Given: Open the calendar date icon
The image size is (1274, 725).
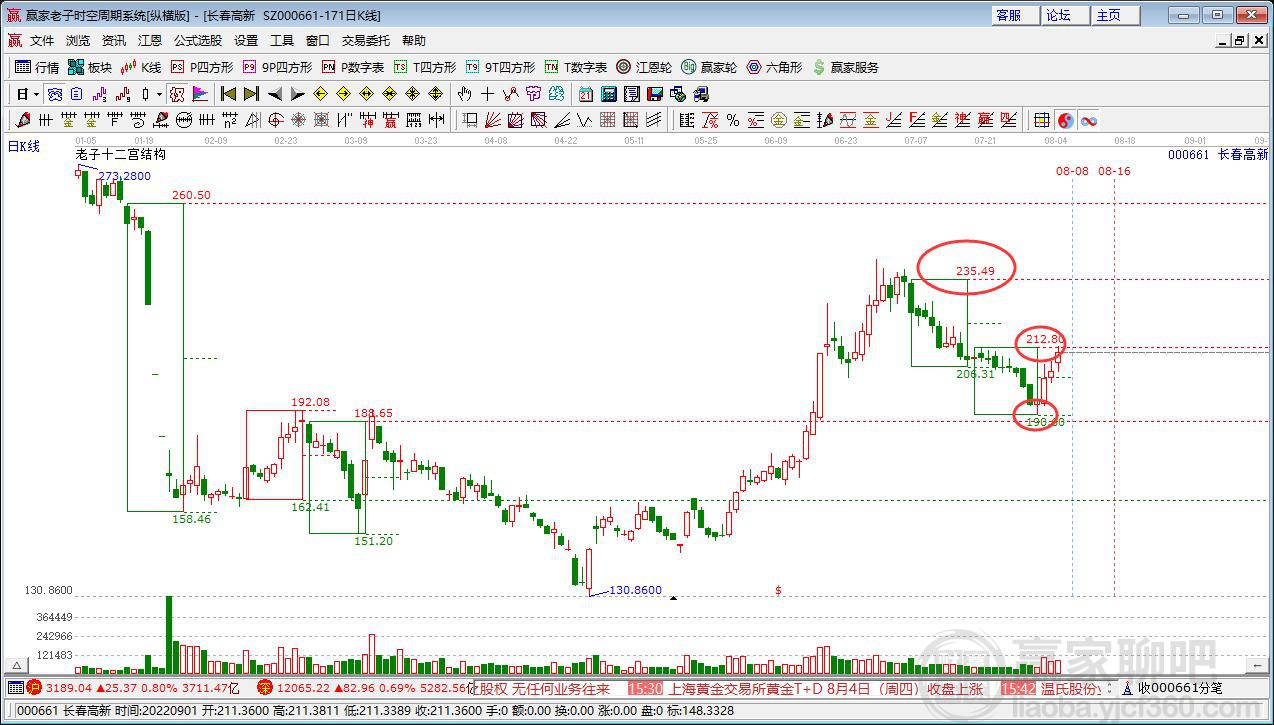Looking at the screenshot, I should (585, 94).
